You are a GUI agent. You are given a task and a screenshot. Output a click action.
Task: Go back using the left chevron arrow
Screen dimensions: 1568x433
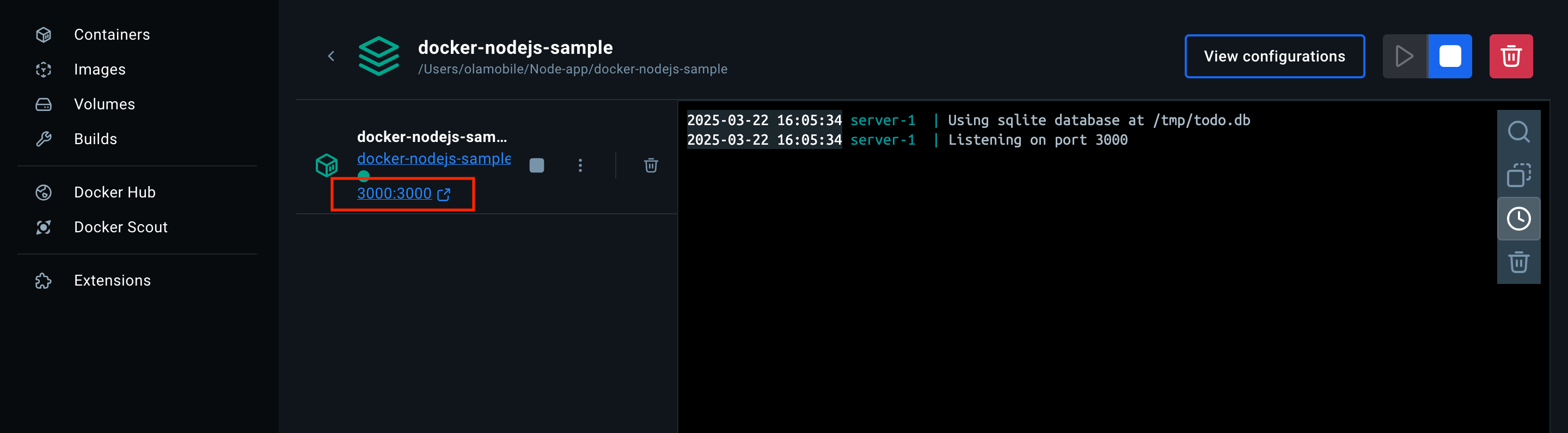pyautogui.click(x=331, y=57)
